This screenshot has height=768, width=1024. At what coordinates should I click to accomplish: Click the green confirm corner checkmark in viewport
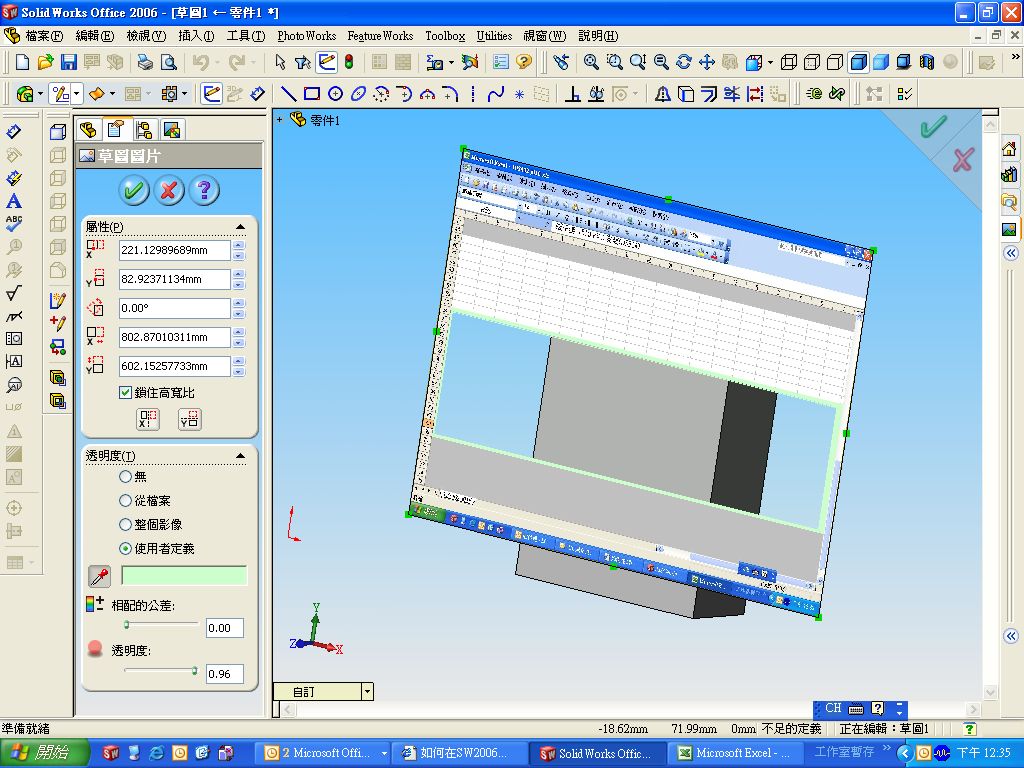[x=933, y=126]
